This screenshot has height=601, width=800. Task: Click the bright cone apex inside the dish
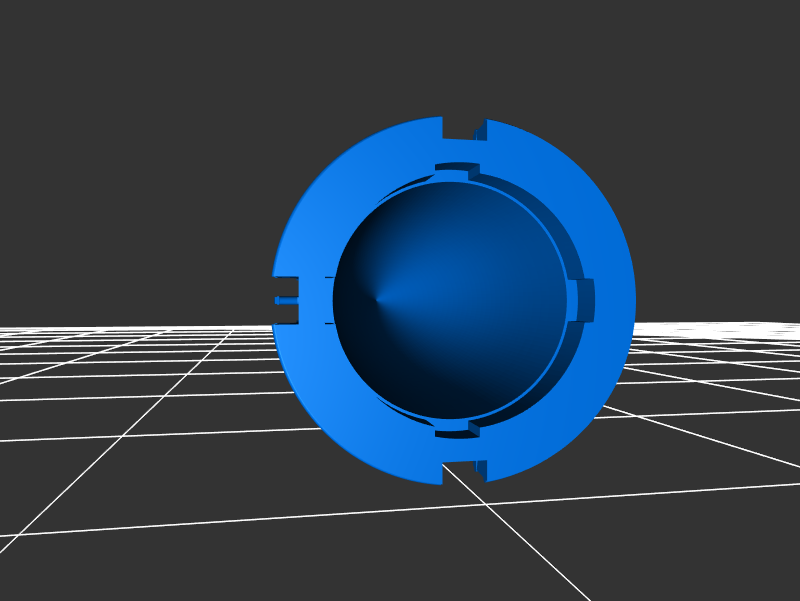(377, 299)
